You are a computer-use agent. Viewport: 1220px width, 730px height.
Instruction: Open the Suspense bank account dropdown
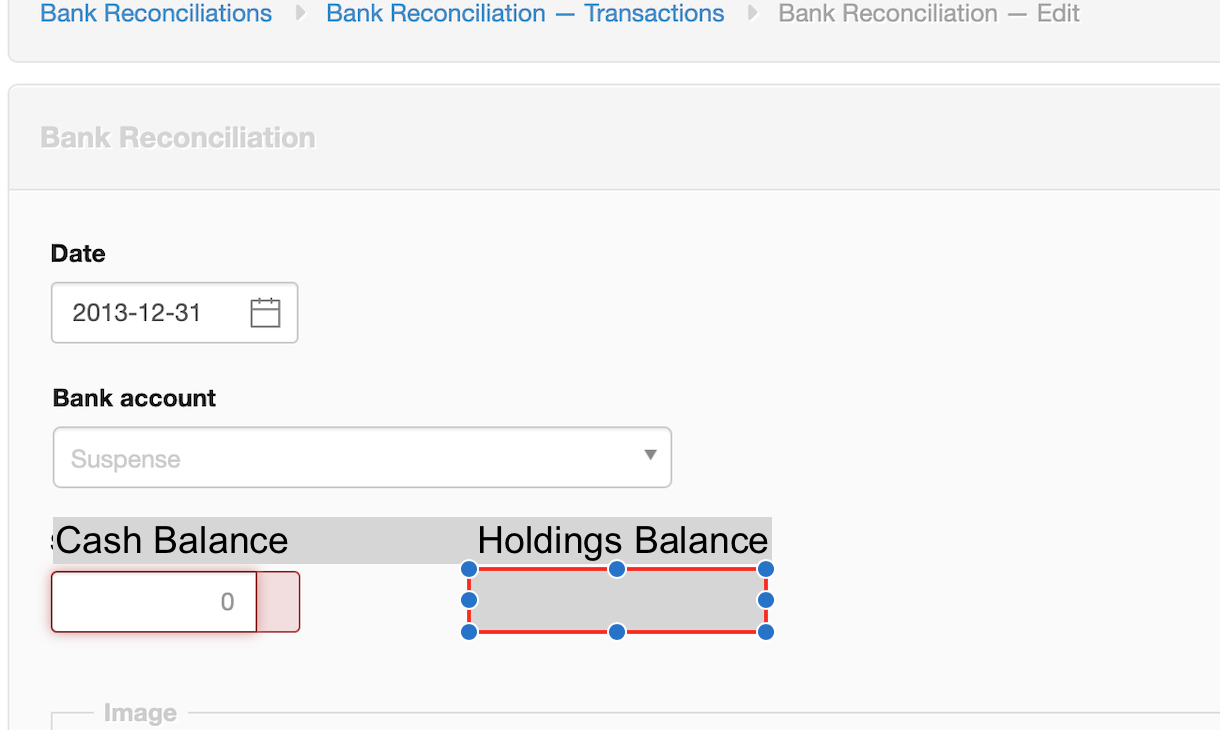point(350,459)
